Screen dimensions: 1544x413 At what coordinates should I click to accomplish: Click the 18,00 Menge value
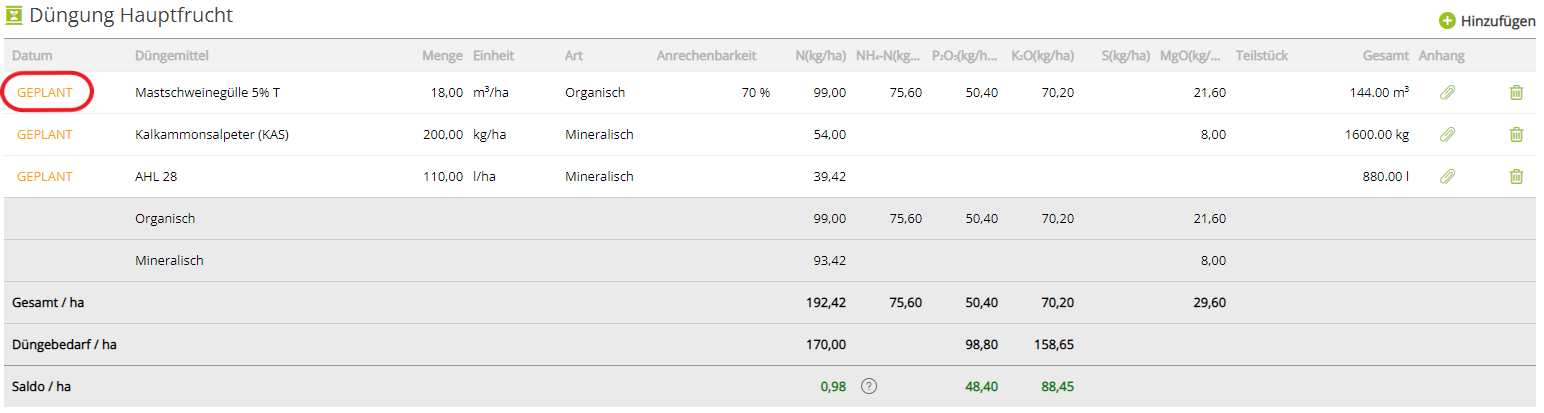click(x=446, y=92)
